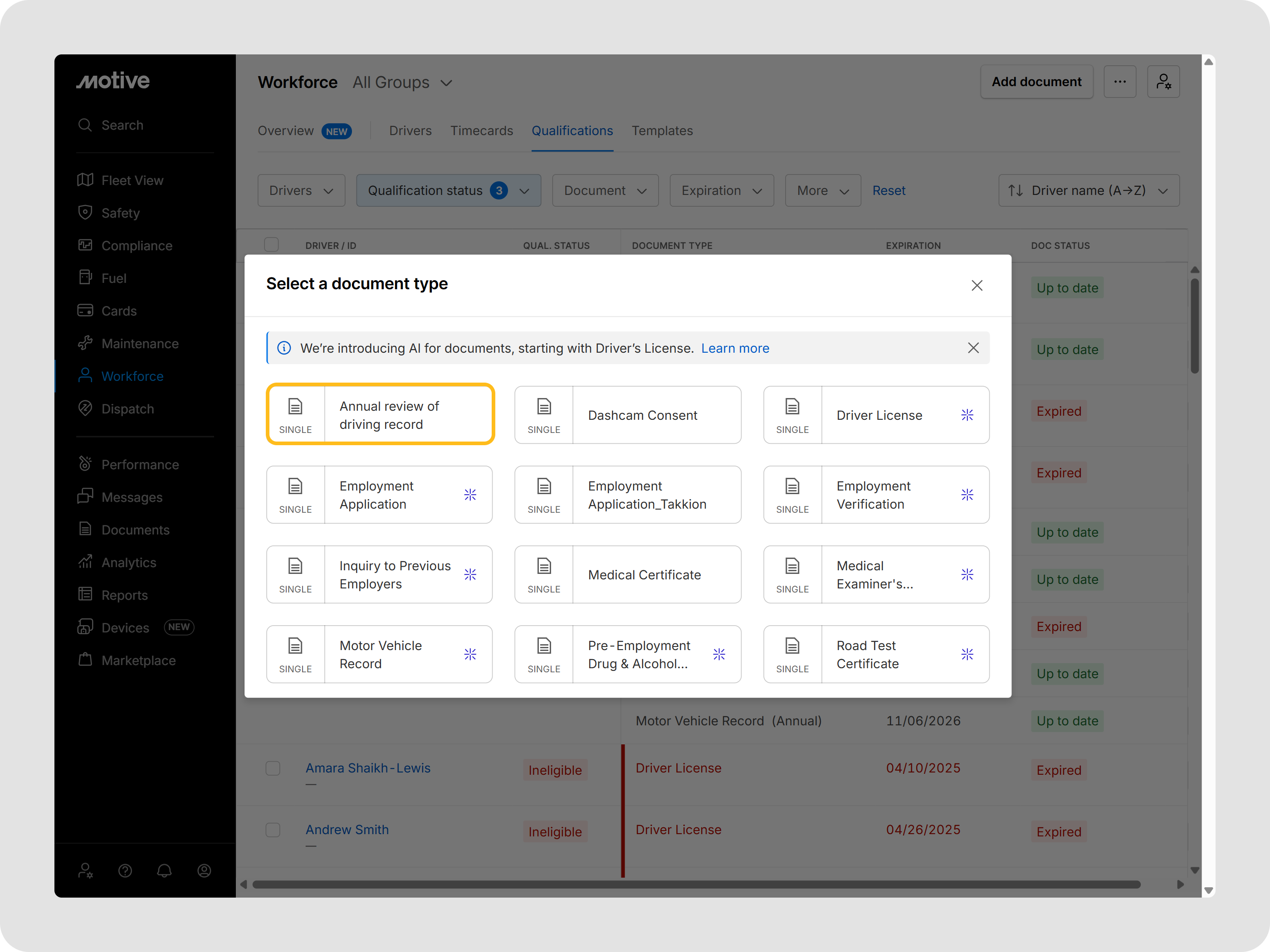1270x952 pixels.
Task: Click the help question mark icon
Action: (125, 870)
